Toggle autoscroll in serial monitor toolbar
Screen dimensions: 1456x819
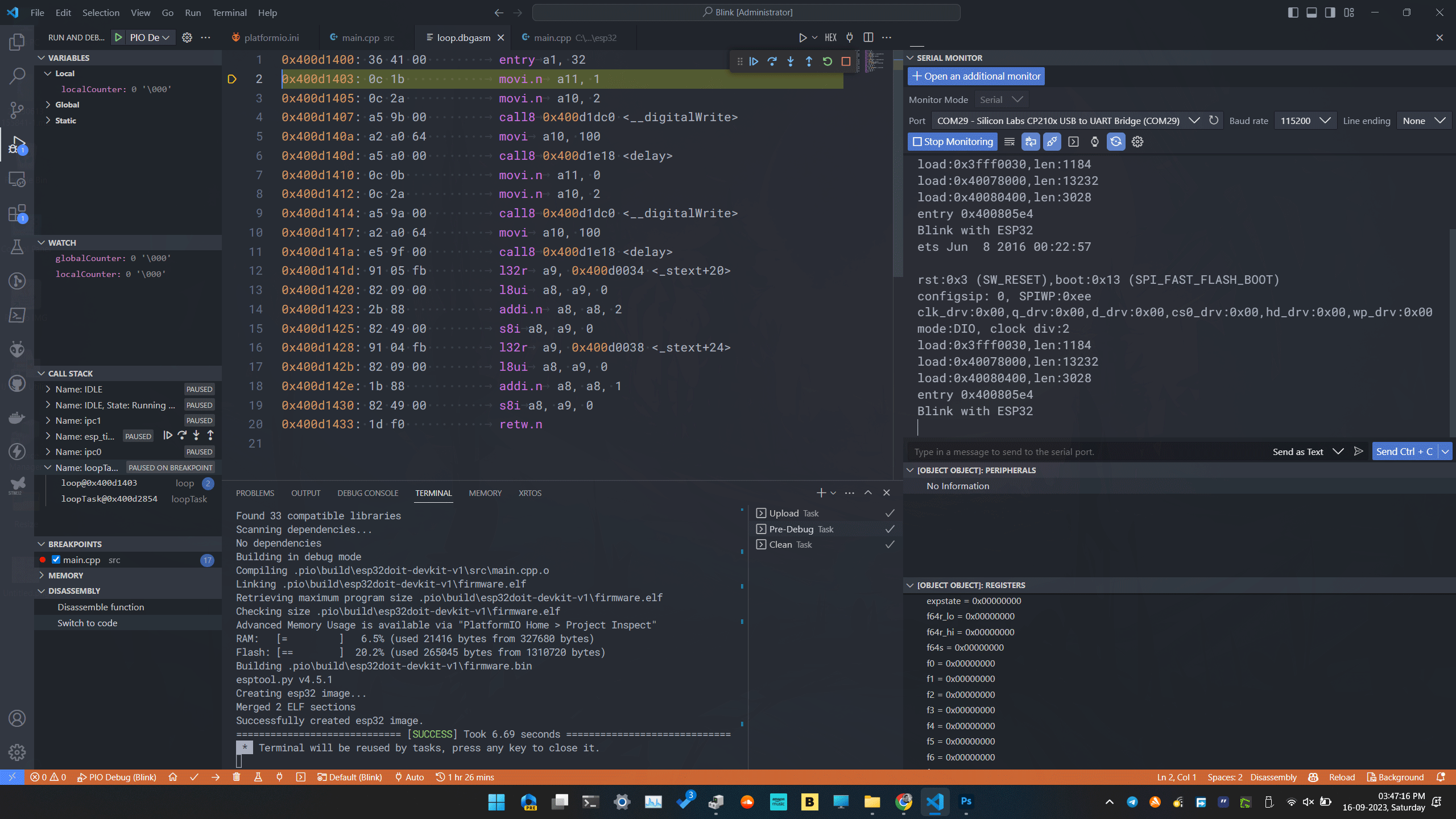point(1031,142)
